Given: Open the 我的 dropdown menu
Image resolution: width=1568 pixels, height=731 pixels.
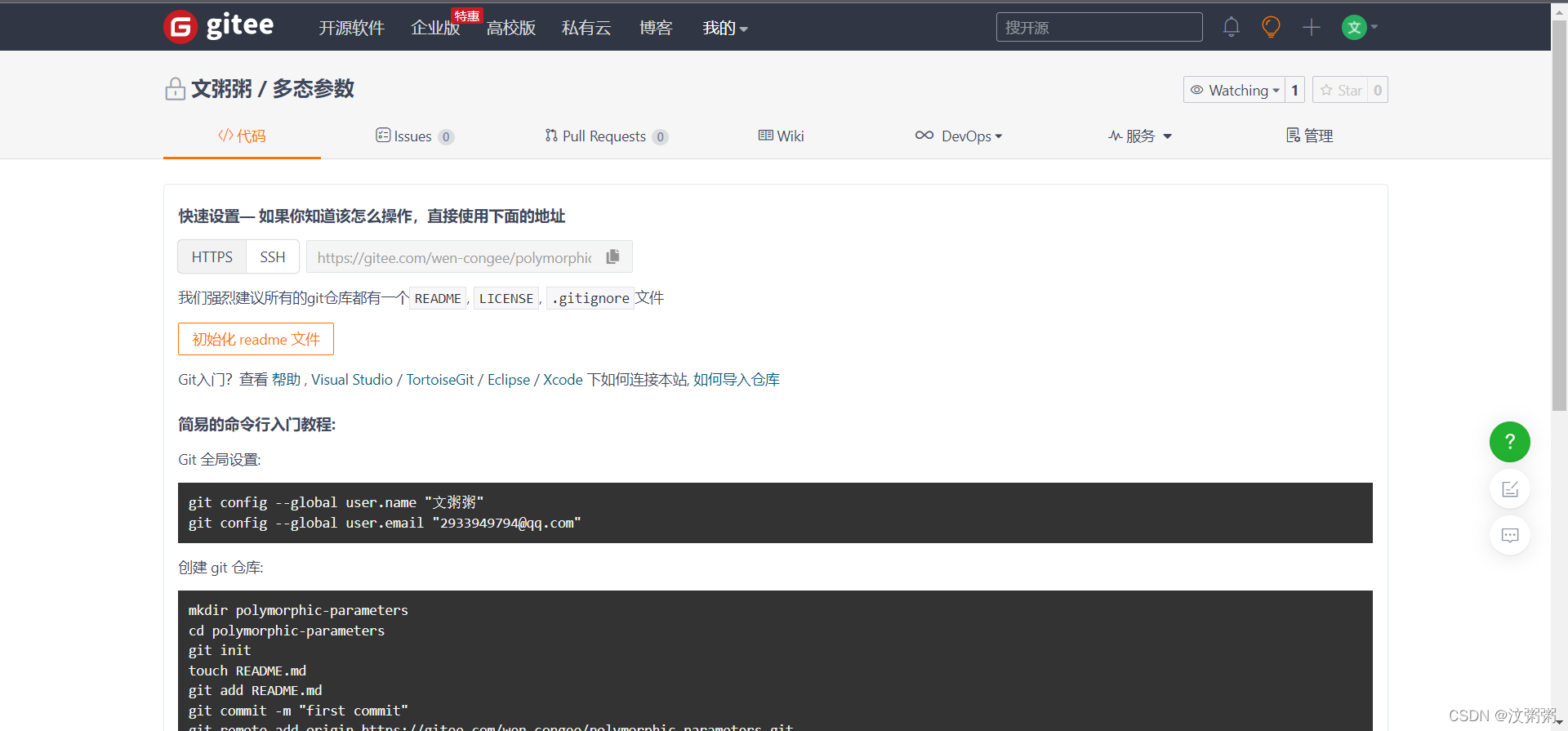Looking at the screenshot, I should (x=725, y=28).
